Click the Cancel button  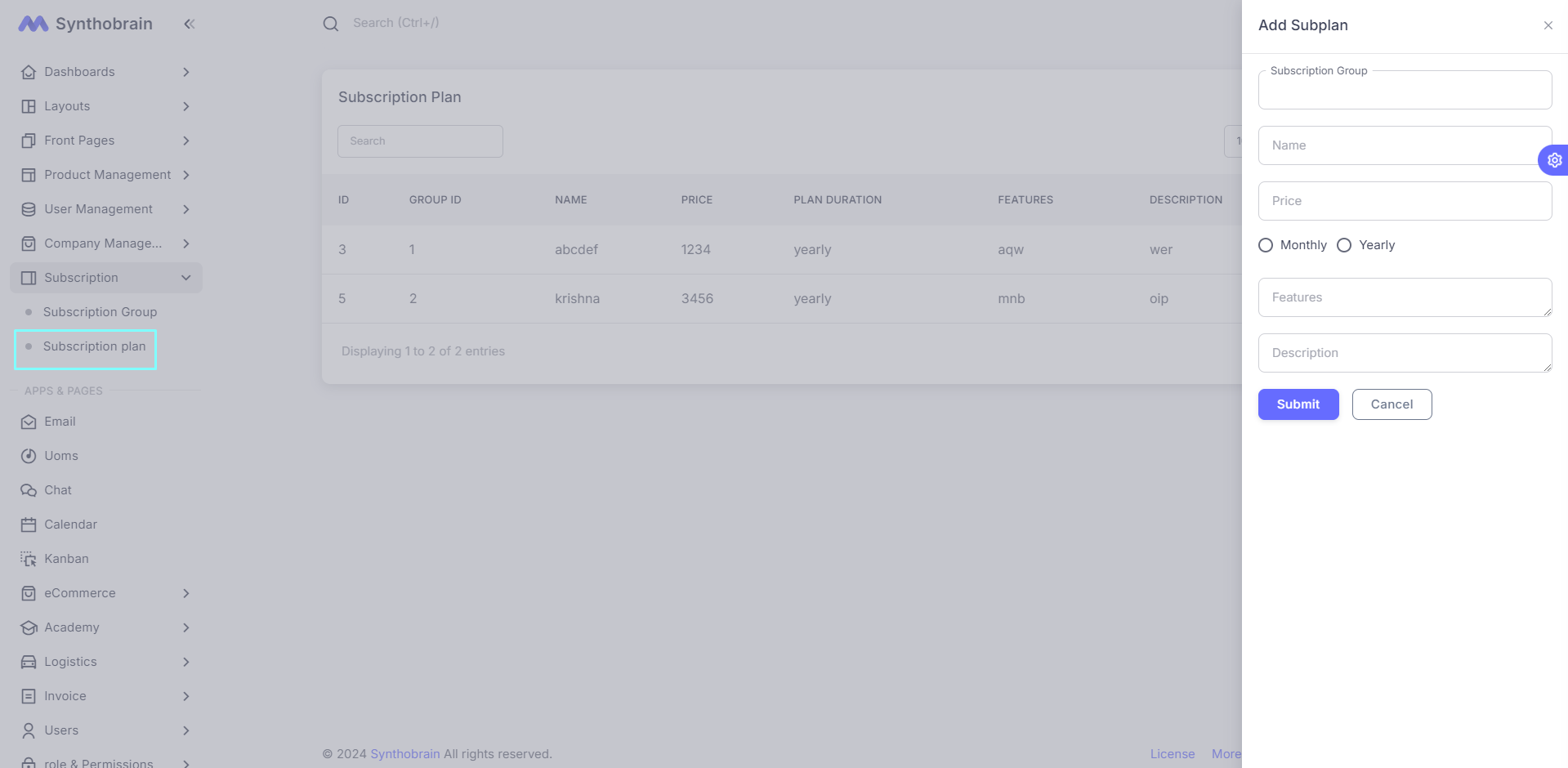click(x=1392, y=404)
